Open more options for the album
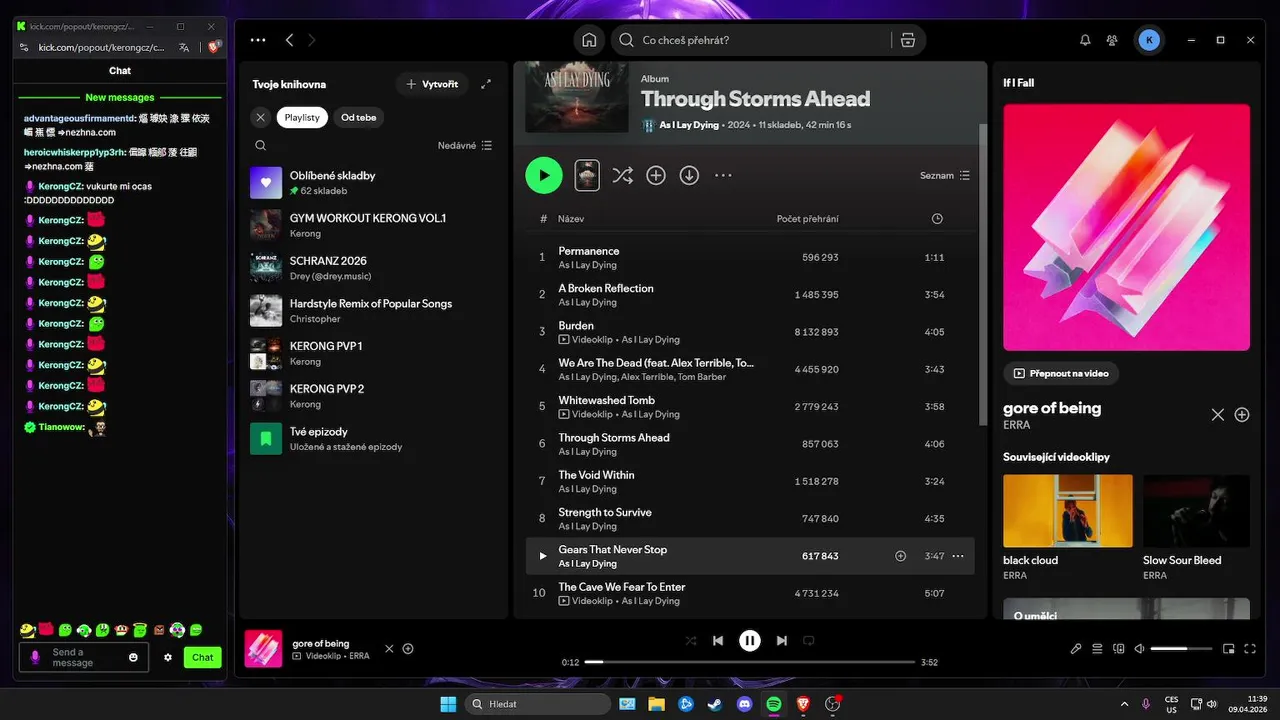1280x720 pixels. click(723, 175)
